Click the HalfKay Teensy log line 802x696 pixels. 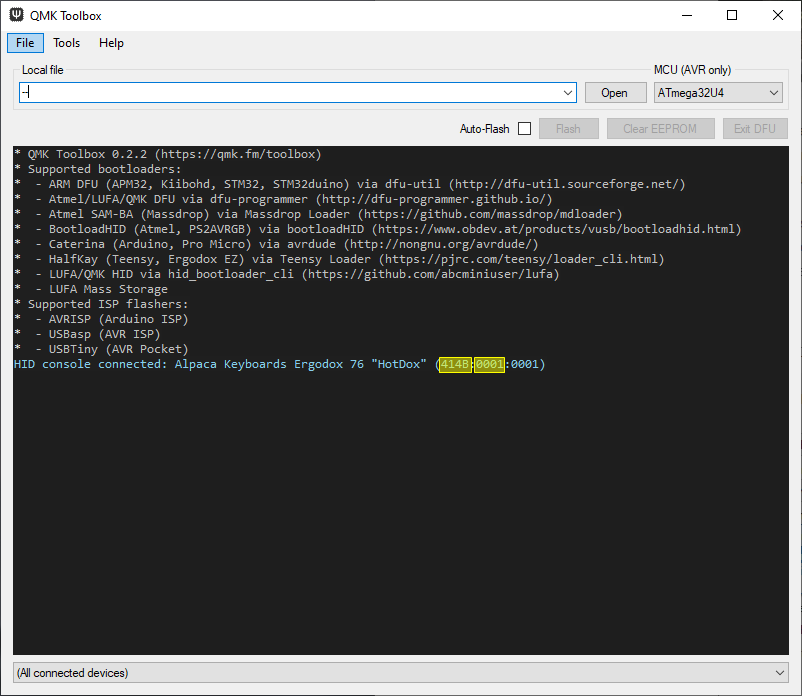pyautogui.click(x=339, y=259)
